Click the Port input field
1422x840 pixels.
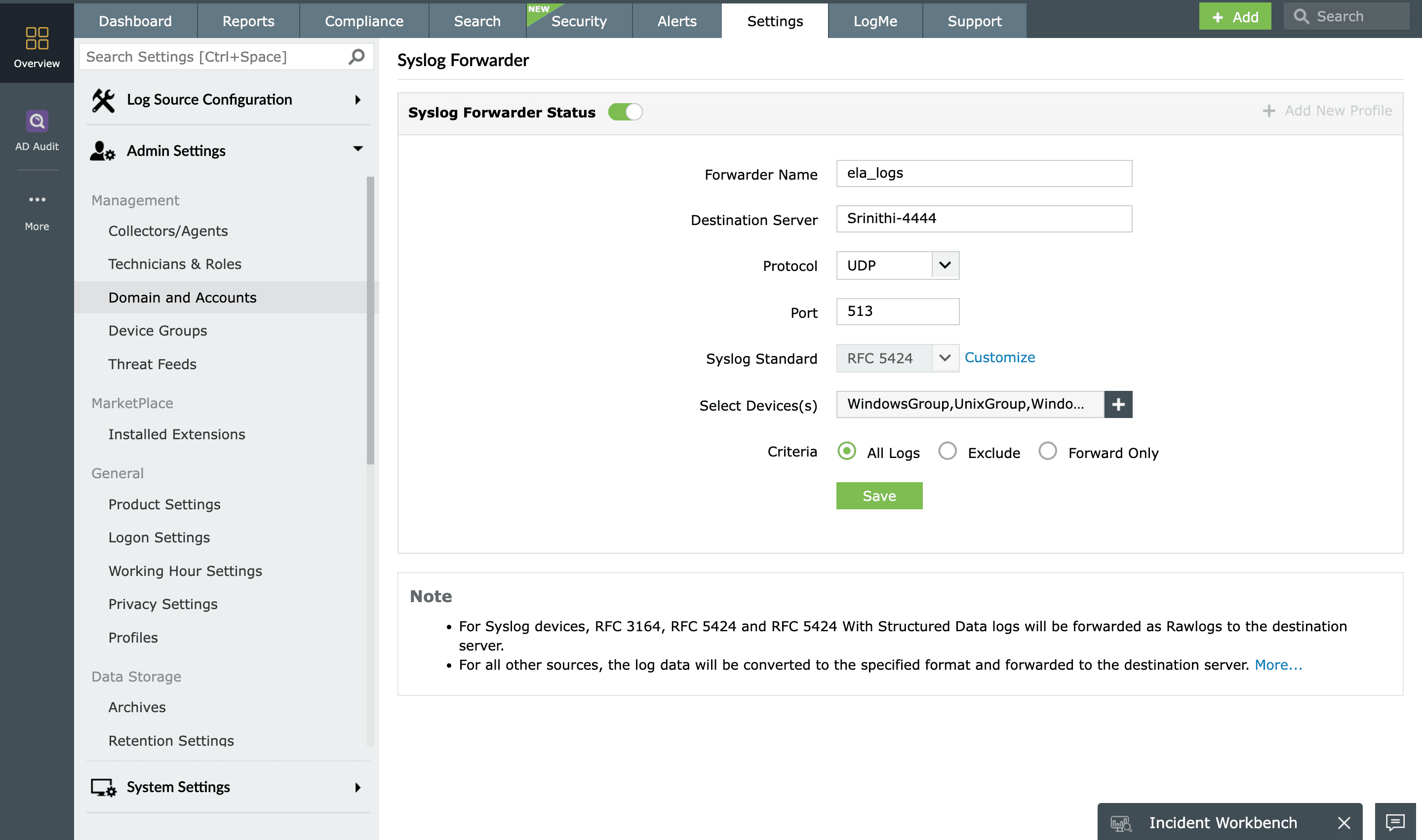coord(897,311)
